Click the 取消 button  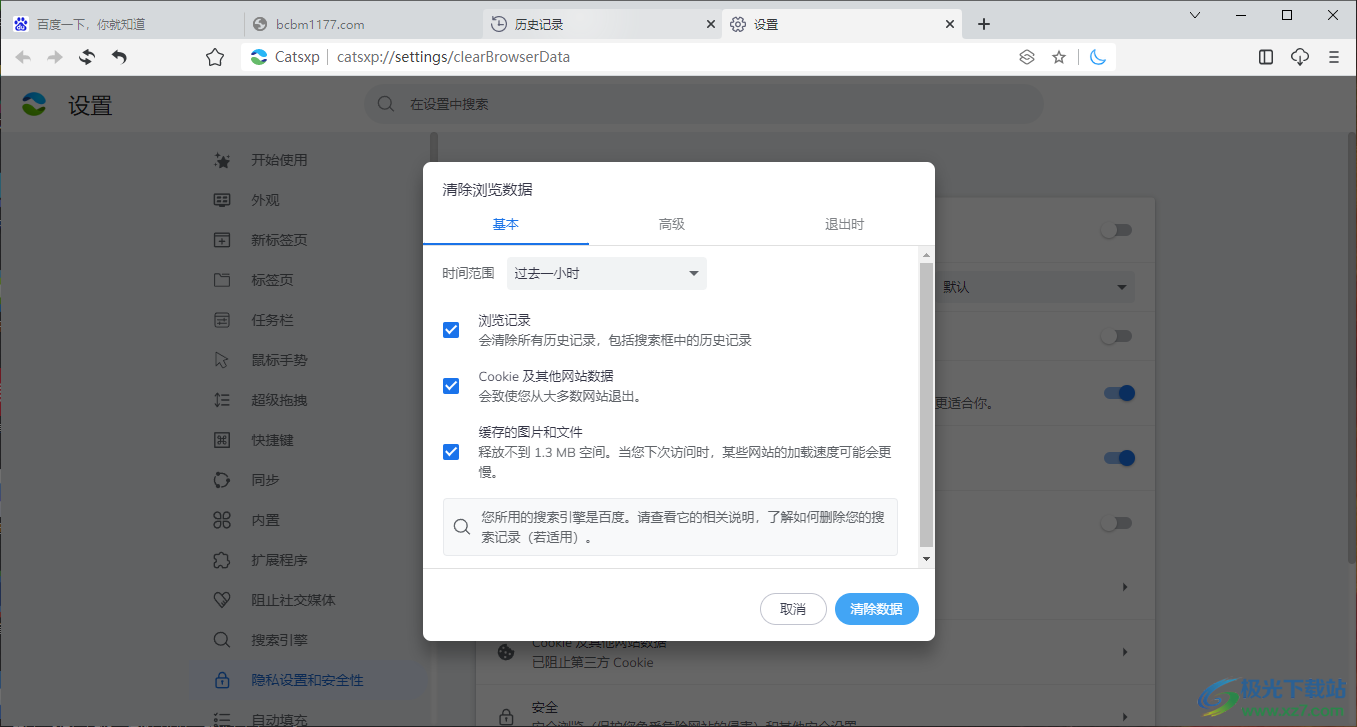793,609
